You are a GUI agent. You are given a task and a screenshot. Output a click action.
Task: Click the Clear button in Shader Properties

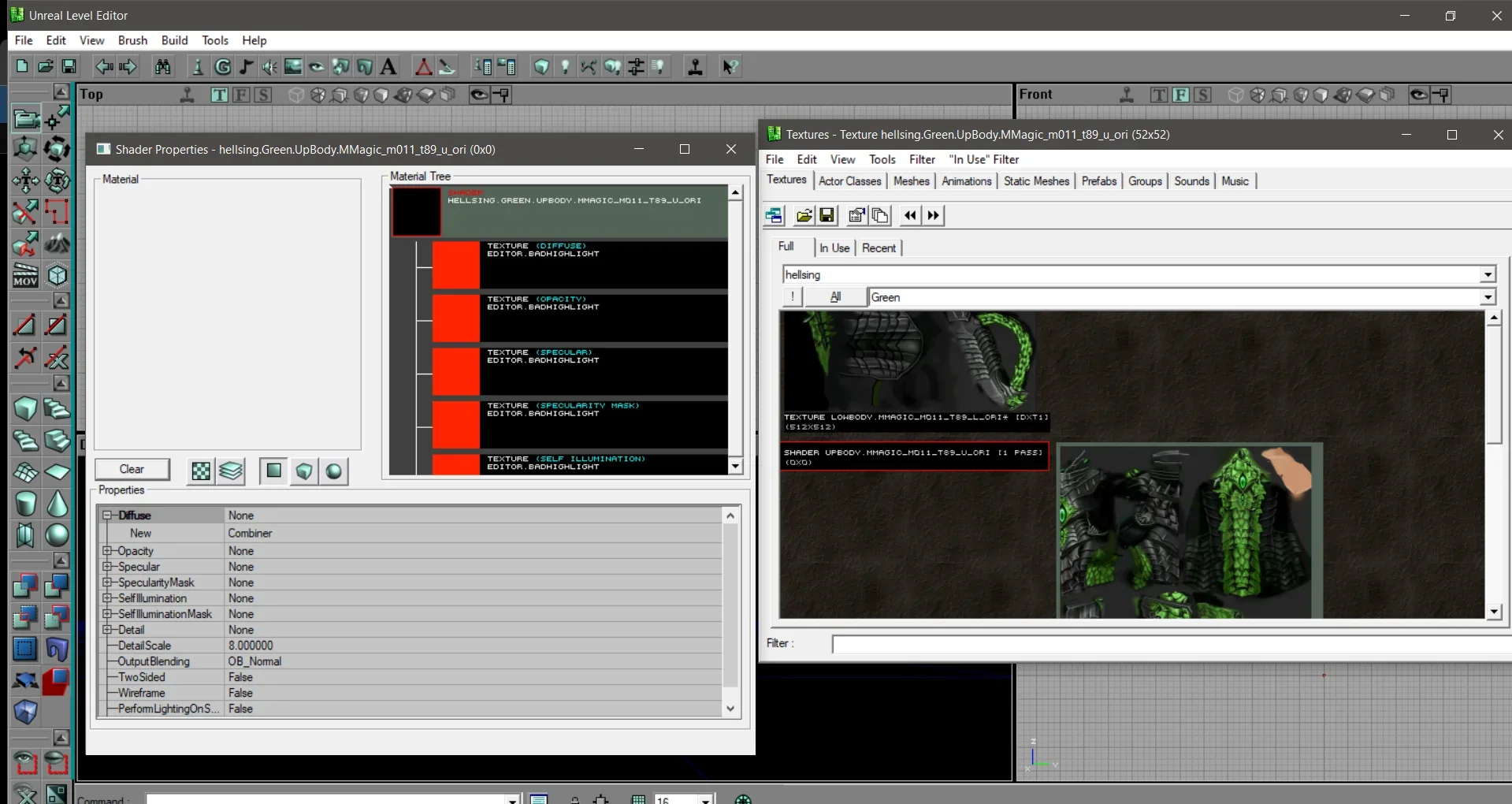(132, 469)
